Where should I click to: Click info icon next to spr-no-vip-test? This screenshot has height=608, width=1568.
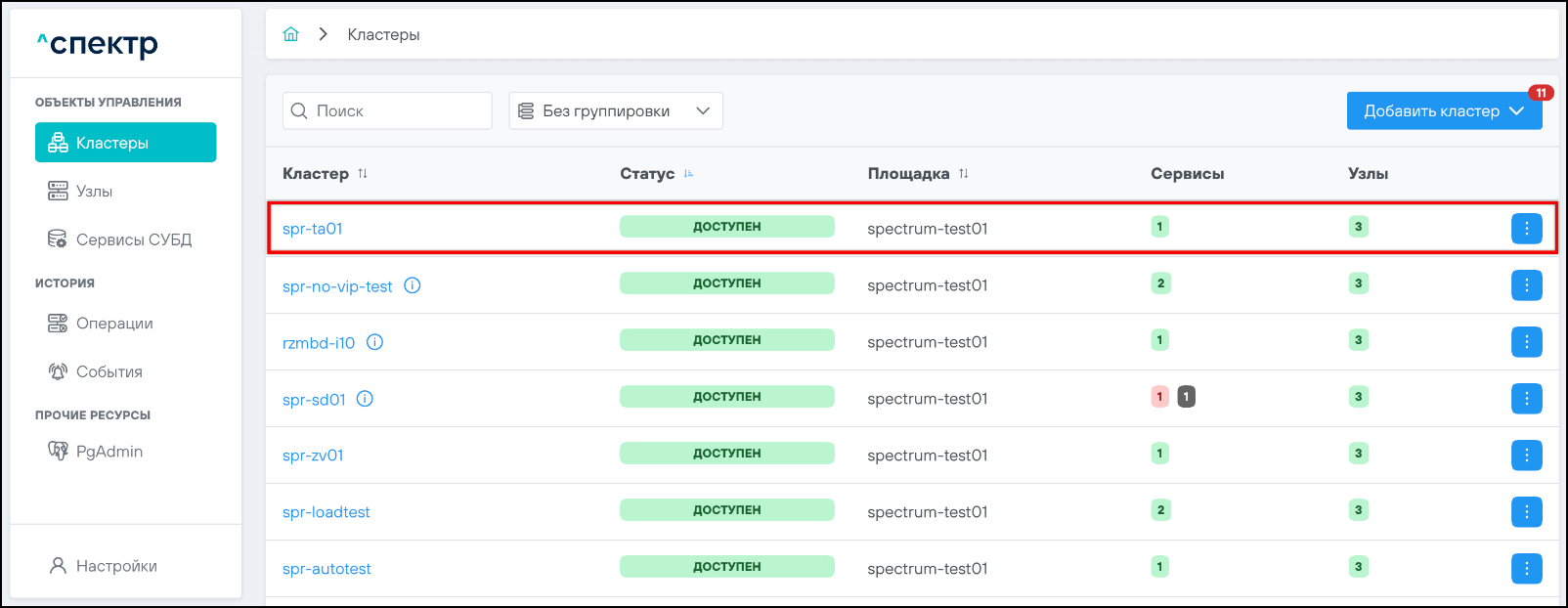click(413, 285)
